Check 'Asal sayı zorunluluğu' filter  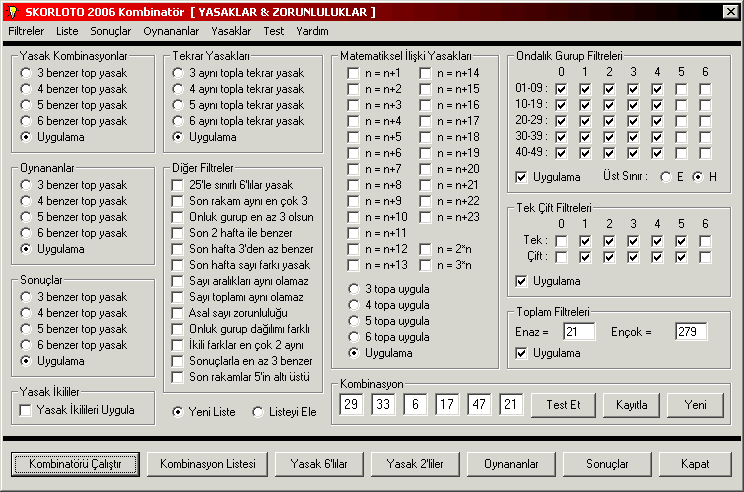(x=179, y=313)
